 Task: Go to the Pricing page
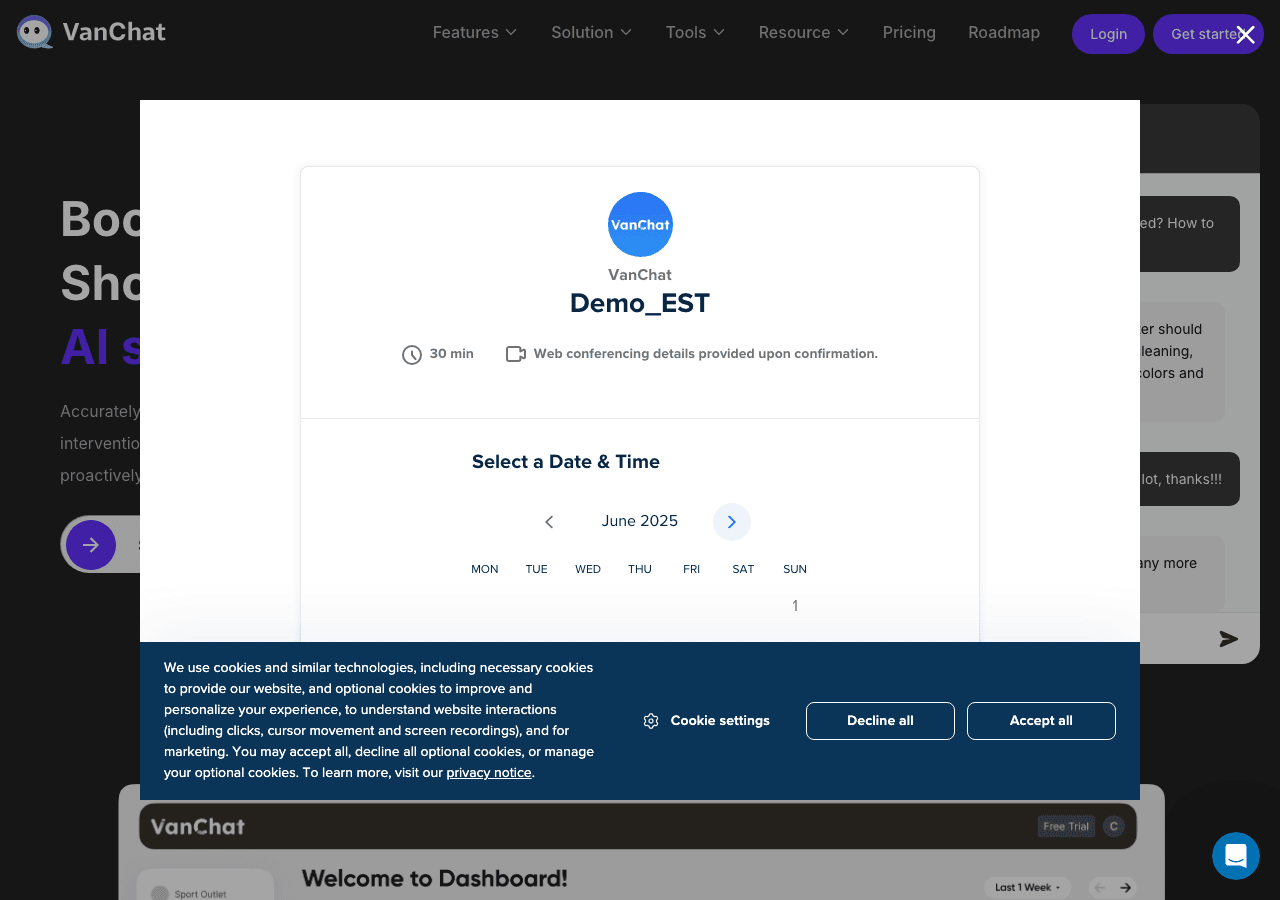909,33
